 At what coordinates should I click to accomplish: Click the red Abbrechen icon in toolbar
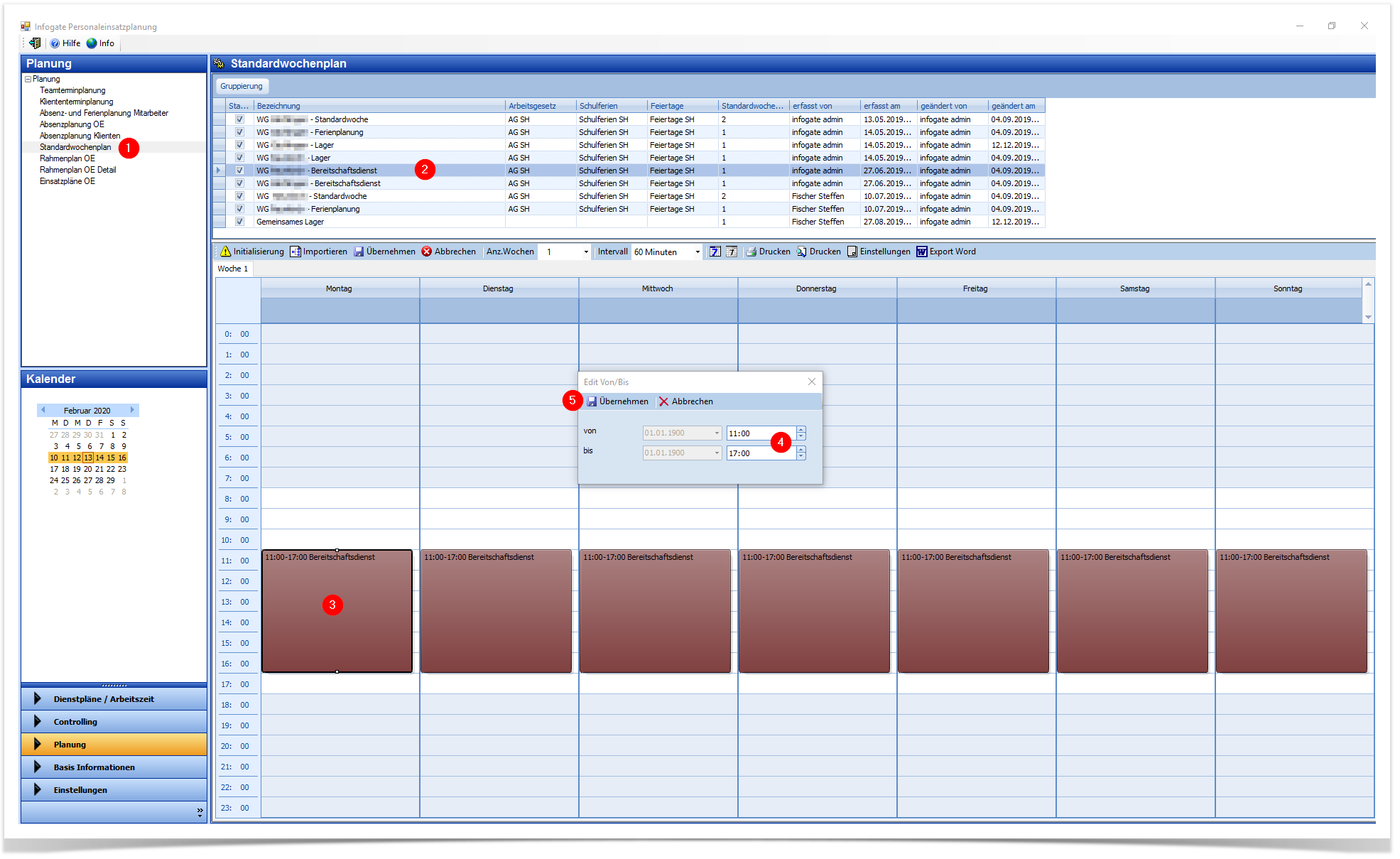coord(427,252)
